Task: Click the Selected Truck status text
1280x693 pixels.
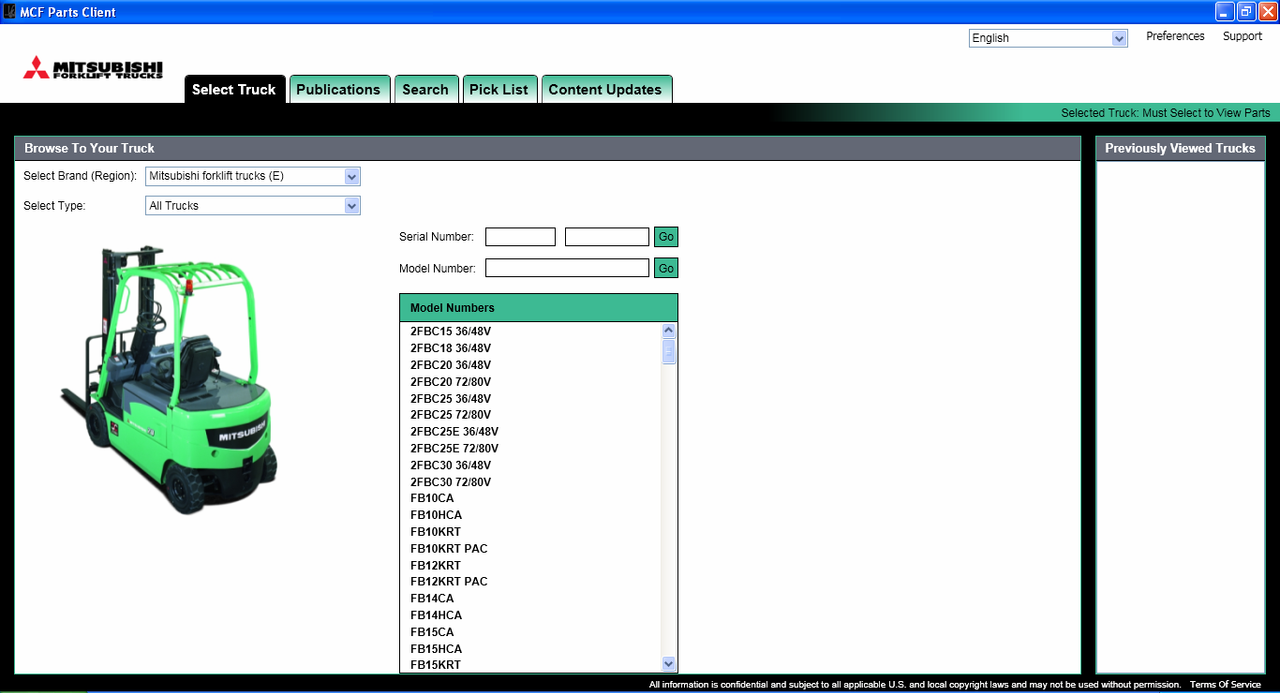Action: [1165, 113]
